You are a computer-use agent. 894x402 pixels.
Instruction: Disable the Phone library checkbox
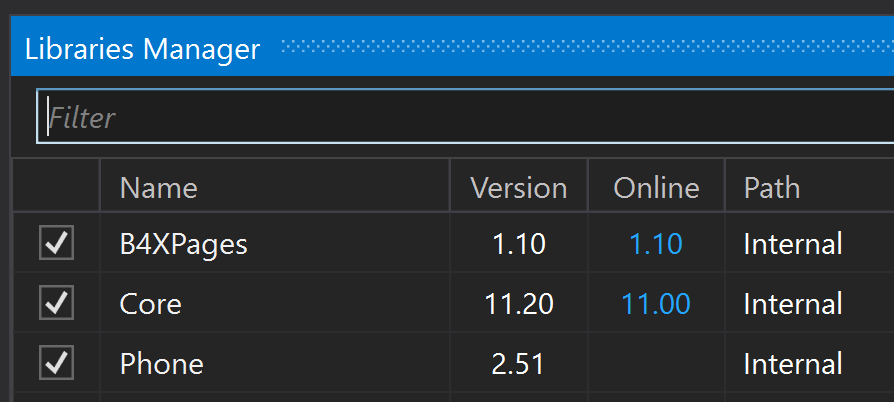tap(56, 363)
